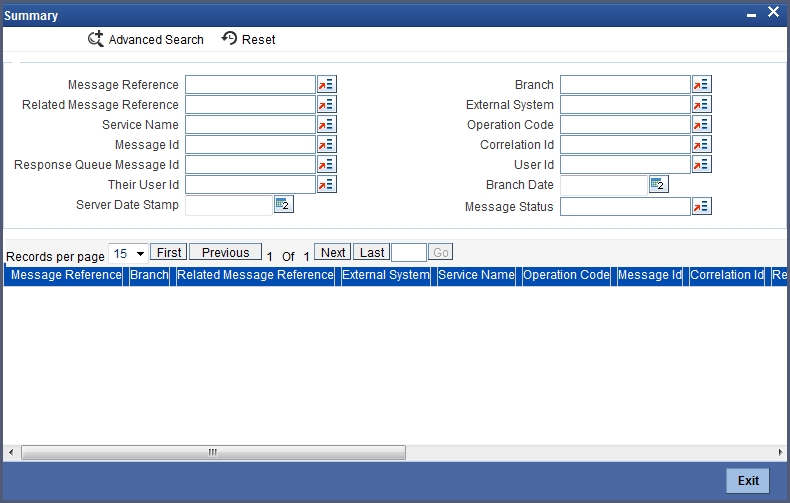Viewport: 790px width, 503px height.
Task: Sort by Message Id column header
Action: [649, 275]
